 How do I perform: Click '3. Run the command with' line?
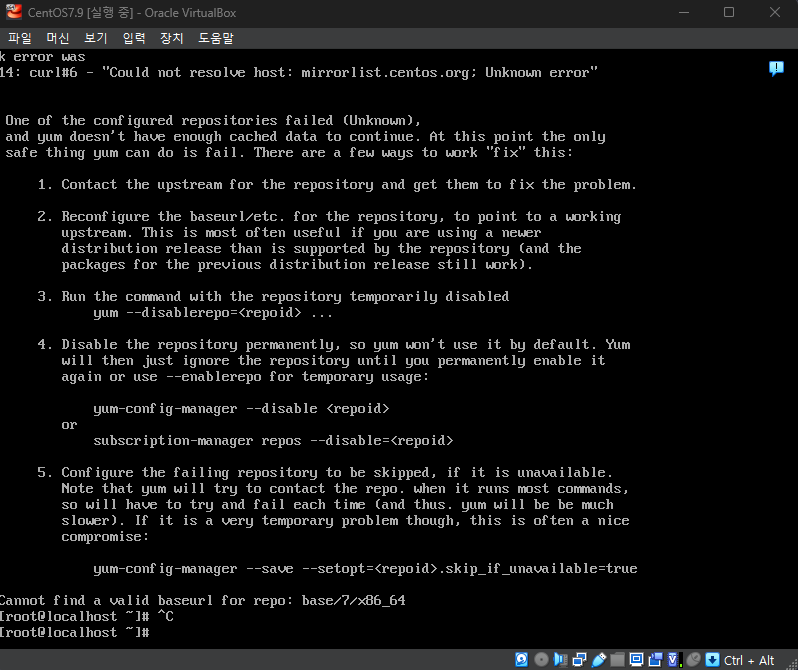click(x=273, y=297)
